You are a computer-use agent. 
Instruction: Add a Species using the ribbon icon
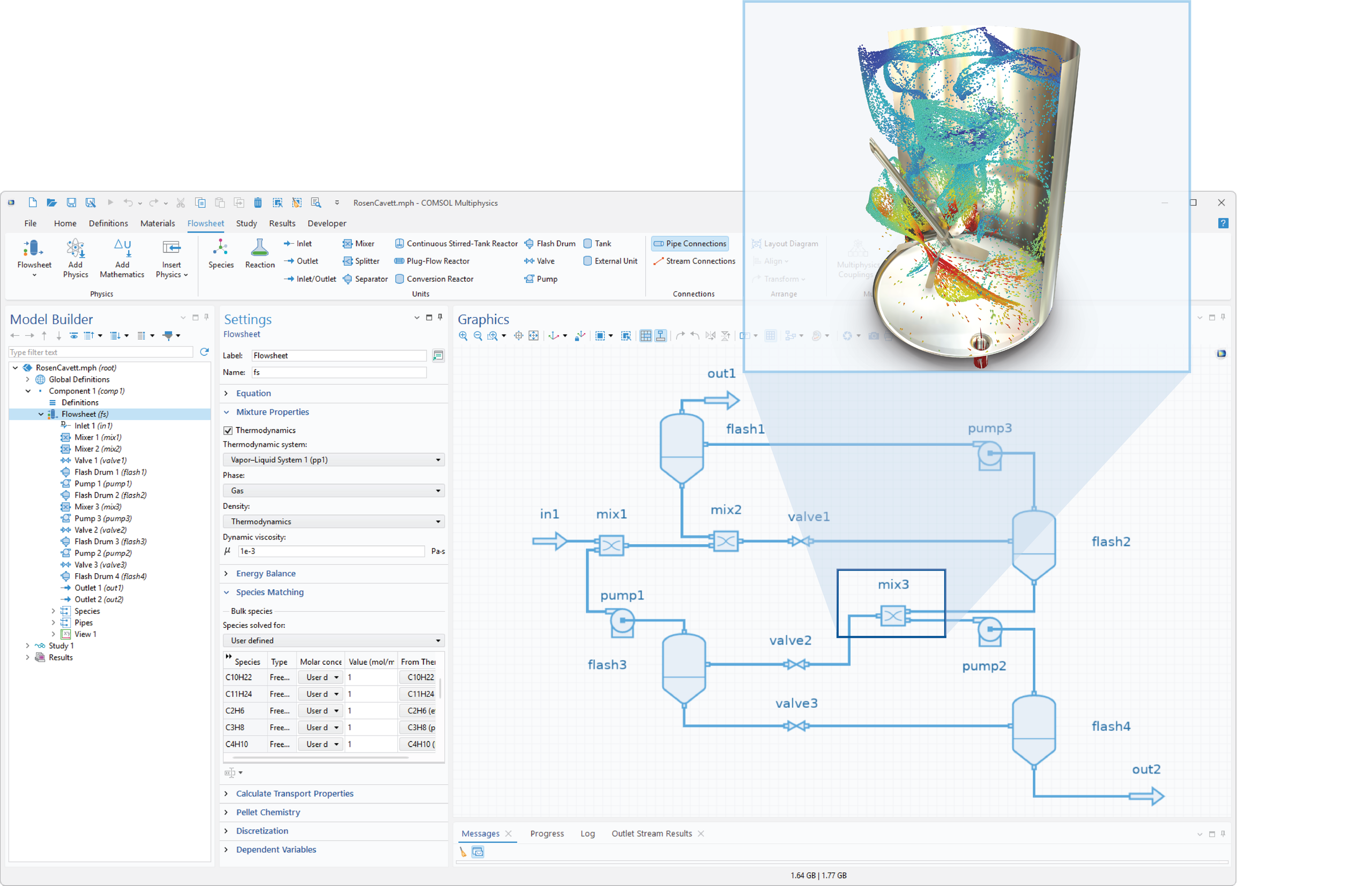coord(221,254)
